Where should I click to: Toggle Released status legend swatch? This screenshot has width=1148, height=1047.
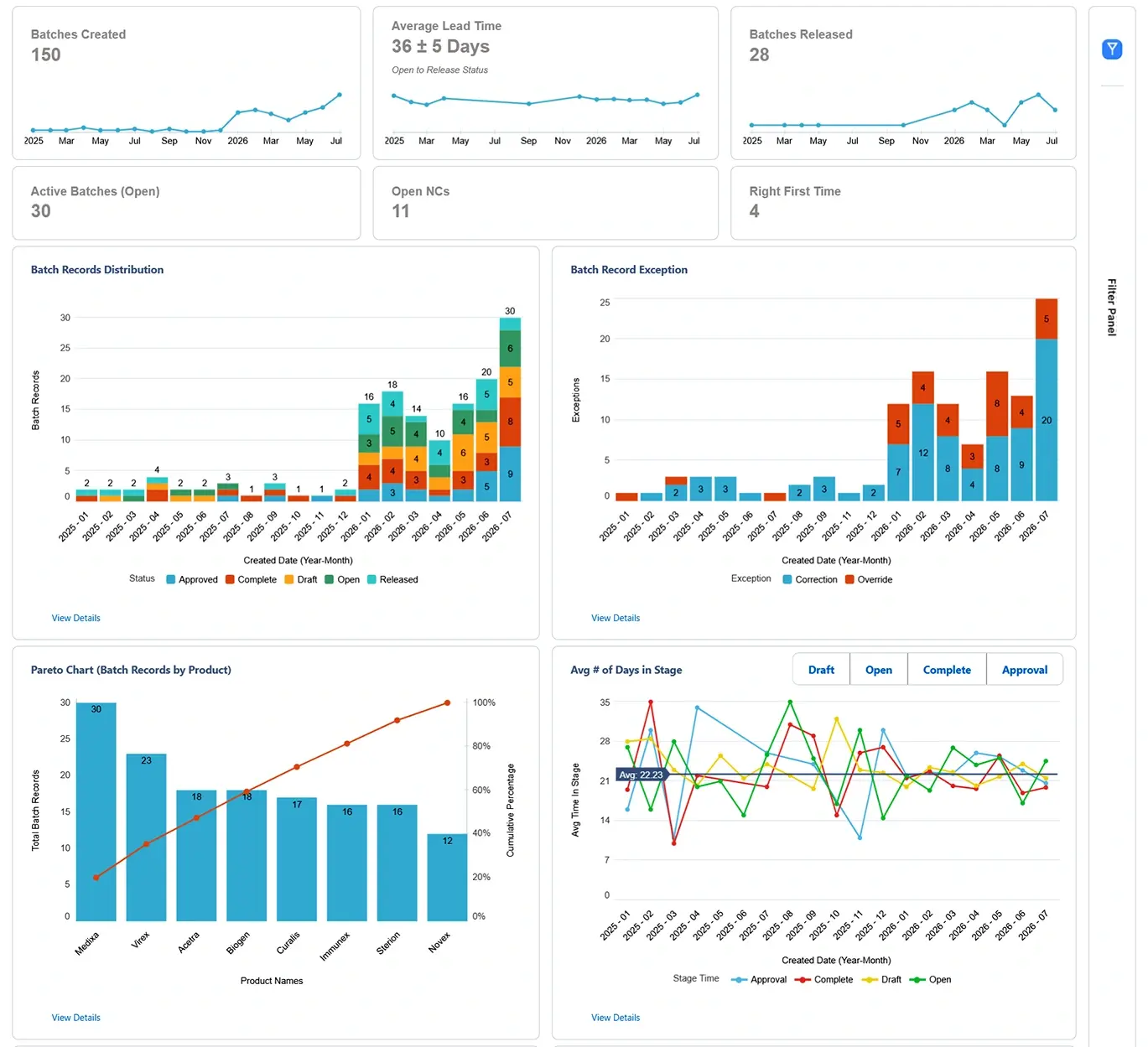371,579
